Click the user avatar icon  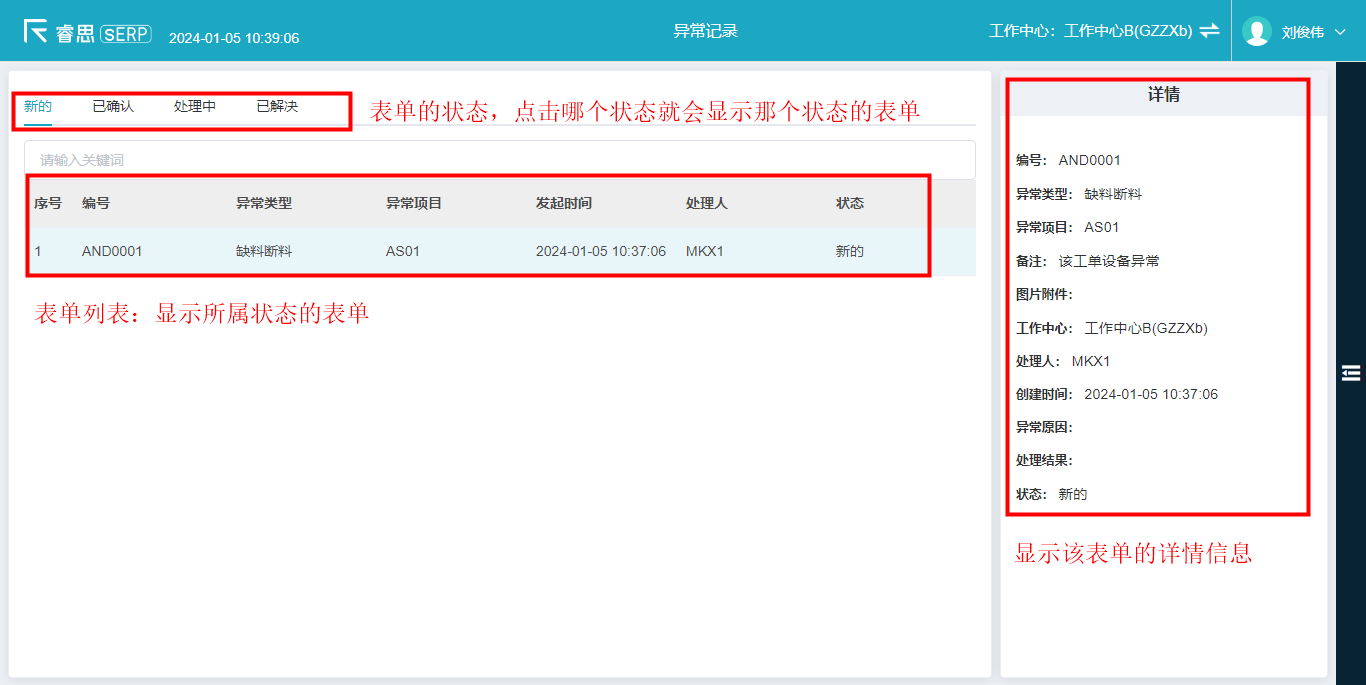point(1256,31)
